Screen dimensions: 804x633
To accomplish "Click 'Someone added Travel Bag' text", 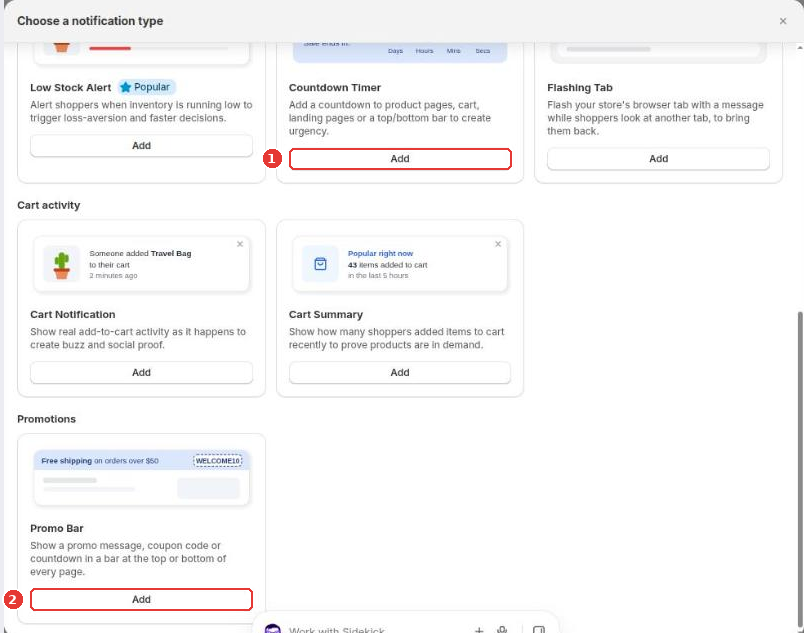I will [140, 253].
